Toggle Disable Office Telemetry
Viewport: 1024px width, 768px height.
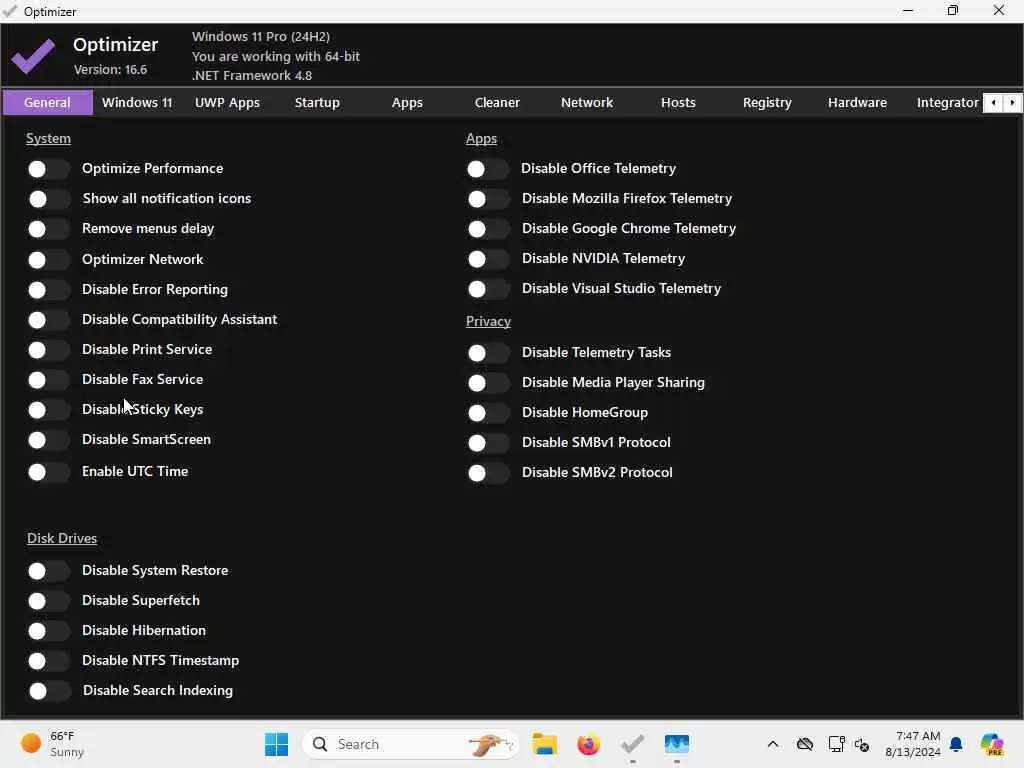coord(487,169)
